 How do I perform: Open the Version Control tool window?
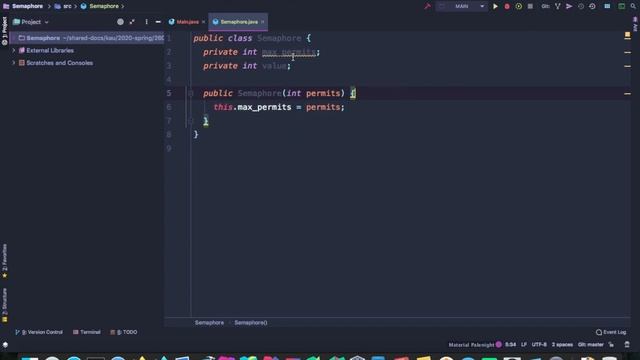tap(39, 332)
